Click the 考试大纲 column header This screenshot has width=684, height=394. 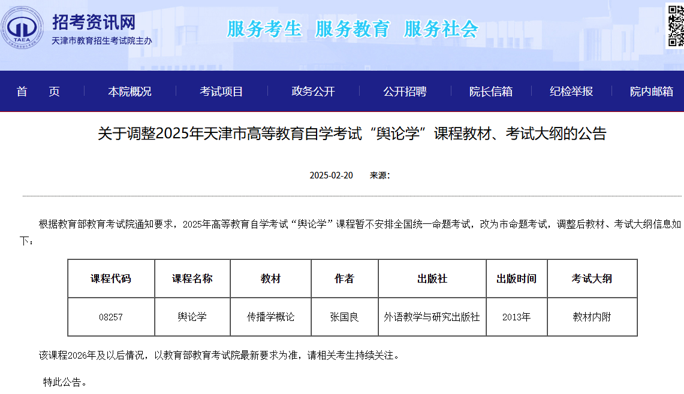coord(592,278)
